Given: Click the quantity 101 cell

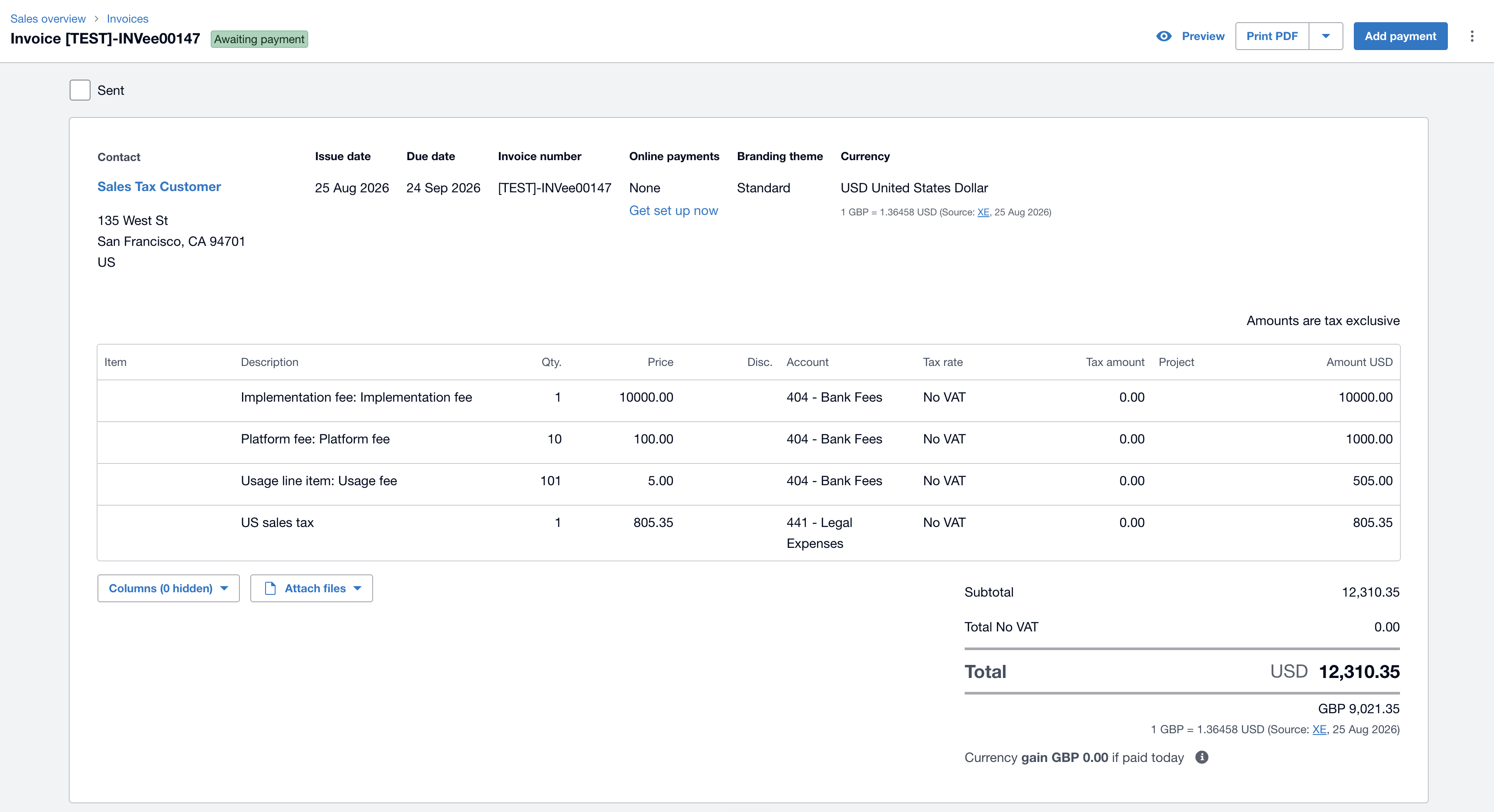Looking at the screenshot, I should [x=550, y=480].
